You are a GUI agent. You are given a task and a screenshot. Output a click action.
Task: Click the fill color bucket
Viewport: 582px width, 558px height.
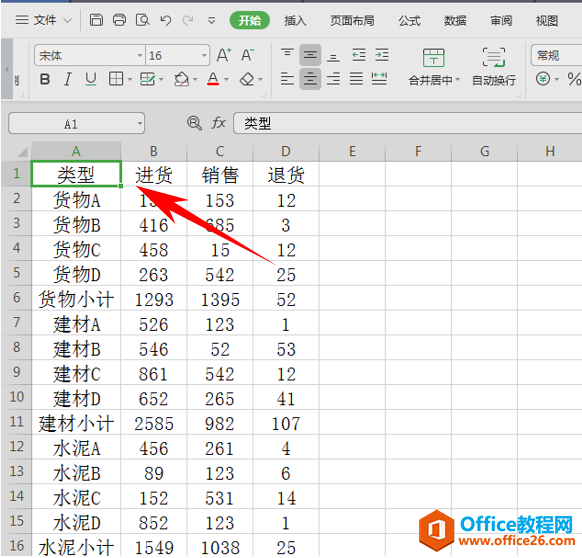click(182, 79)
